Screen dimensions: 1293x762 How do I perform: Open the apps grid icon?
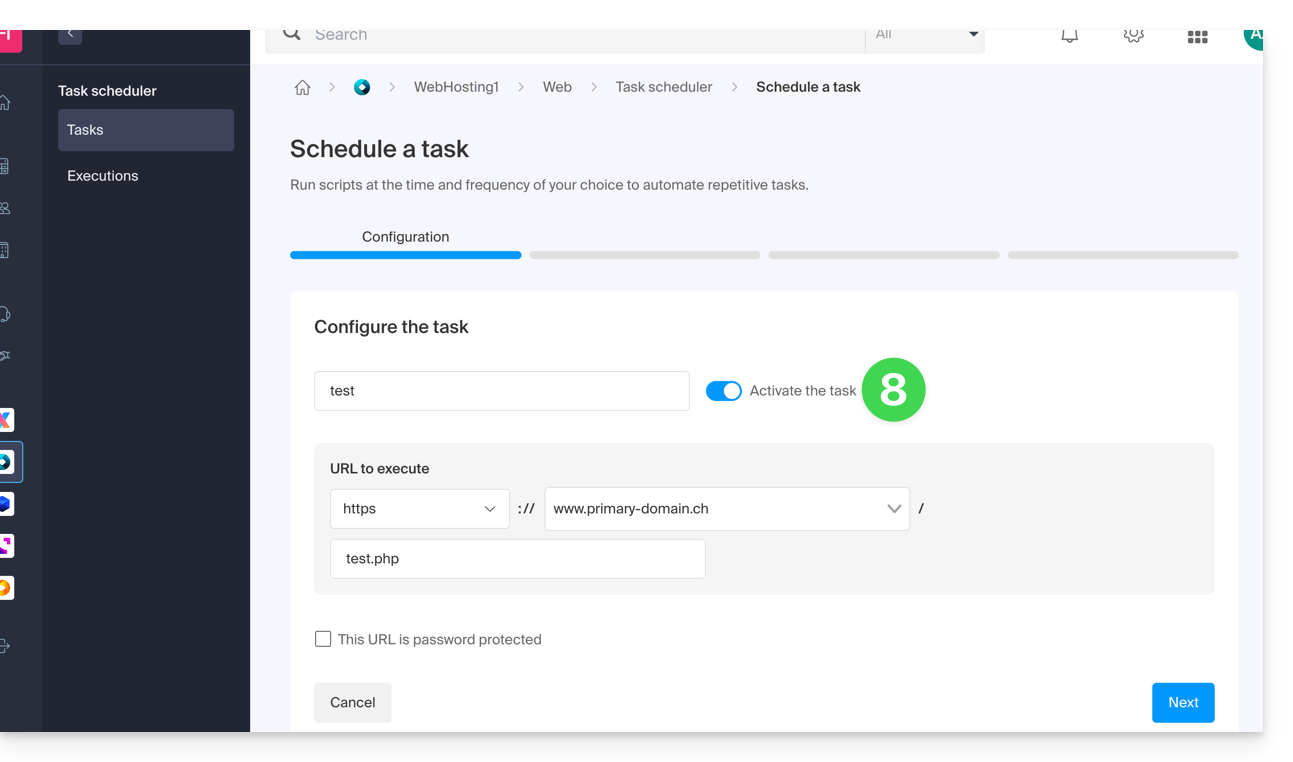coord(1197,37)
